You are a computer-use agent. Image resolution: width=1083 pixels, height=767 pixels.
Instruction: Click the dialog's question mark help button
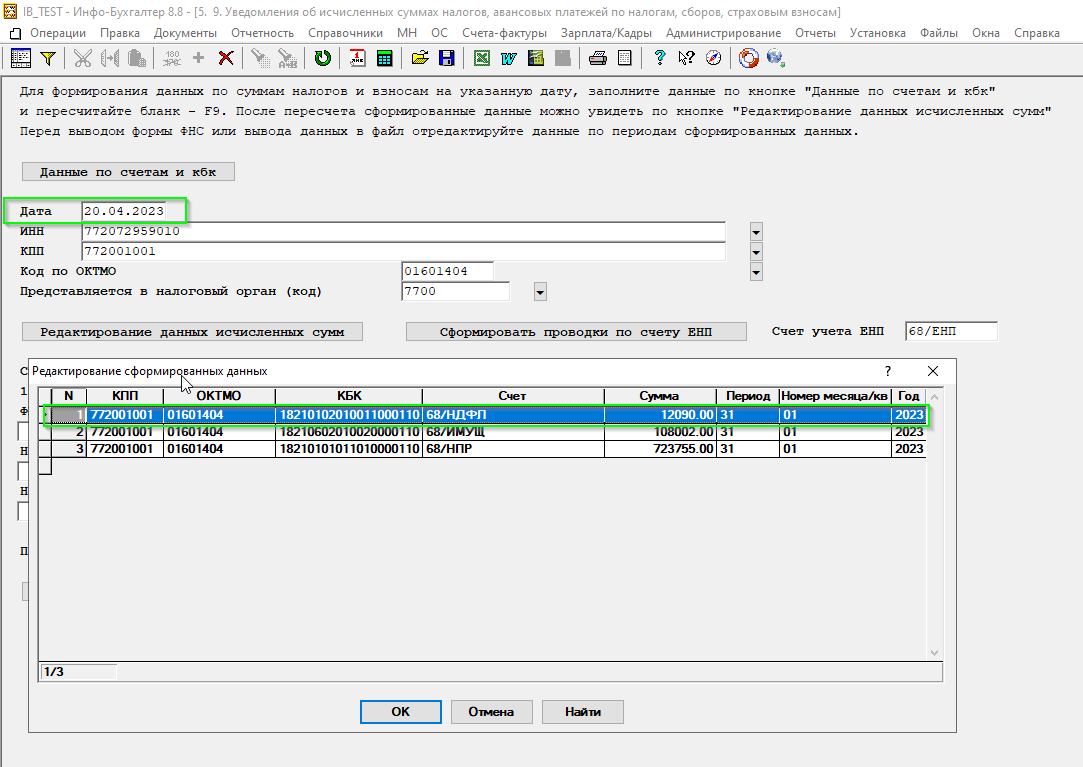pos(888,371)
